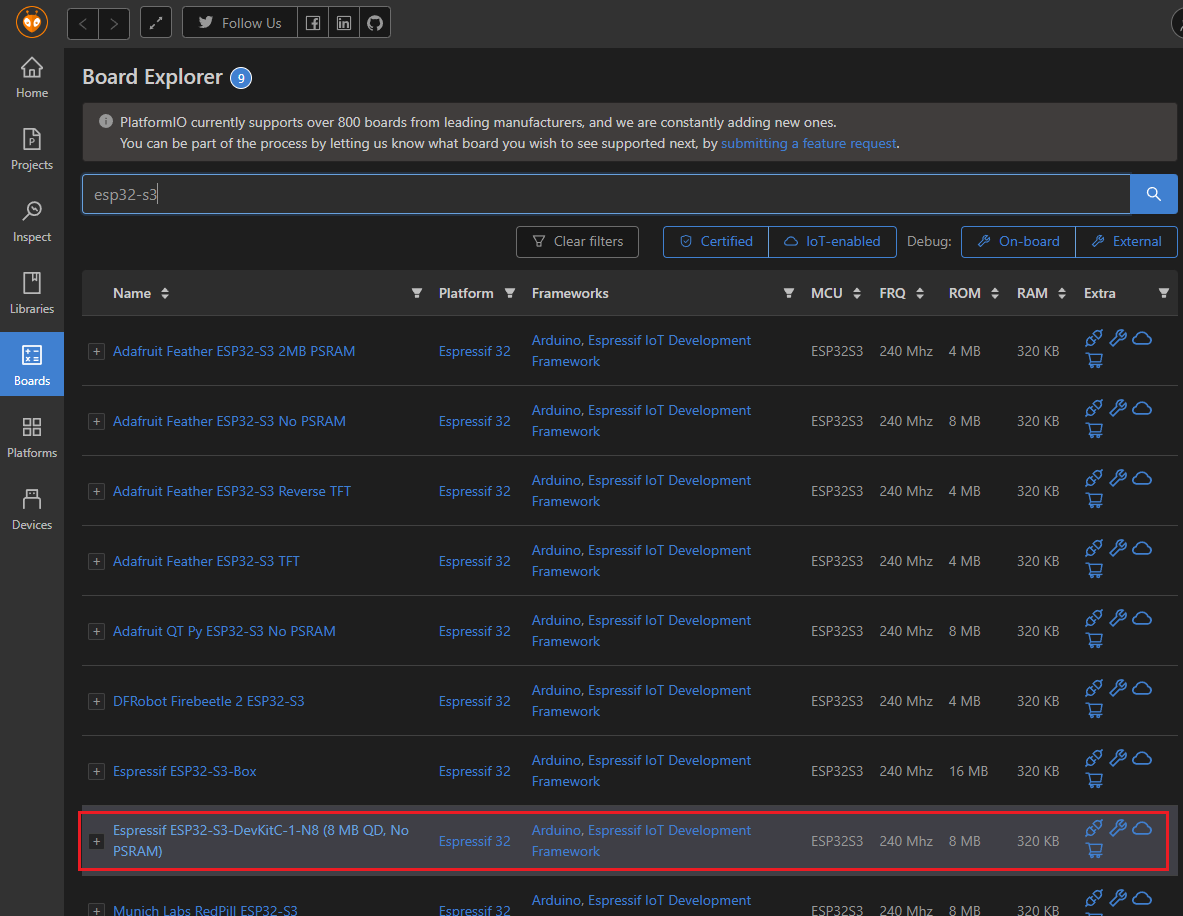Image resolution: width=1183 pixels, height=916 pixels.
Task: Open Espressif ESP32-S3-Box board link
Action: [x=185, y=771]
